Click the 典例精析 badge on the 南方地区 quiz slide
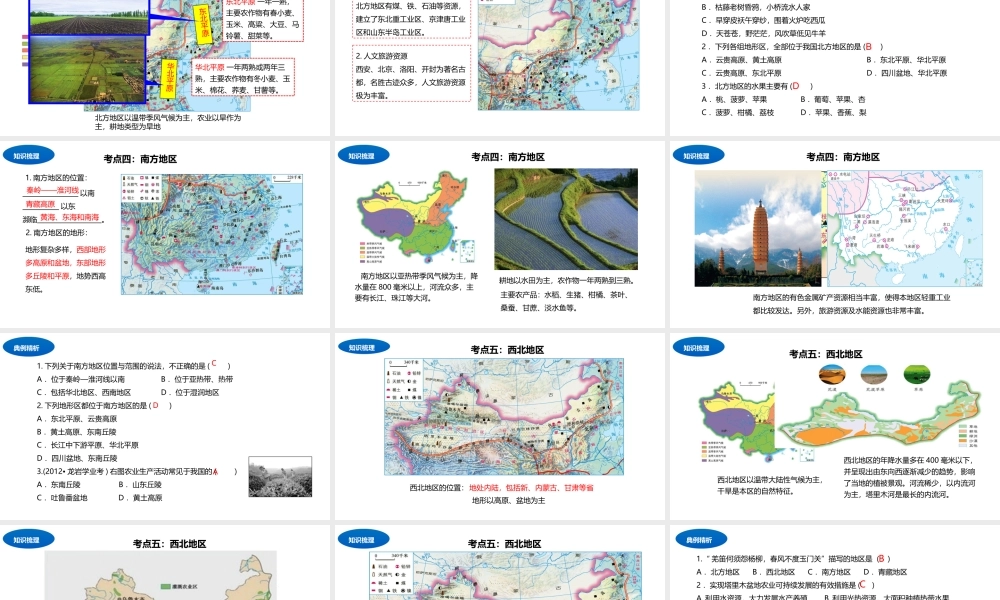The height and width of the screenshot is (600, 1000). pos(27,348)
